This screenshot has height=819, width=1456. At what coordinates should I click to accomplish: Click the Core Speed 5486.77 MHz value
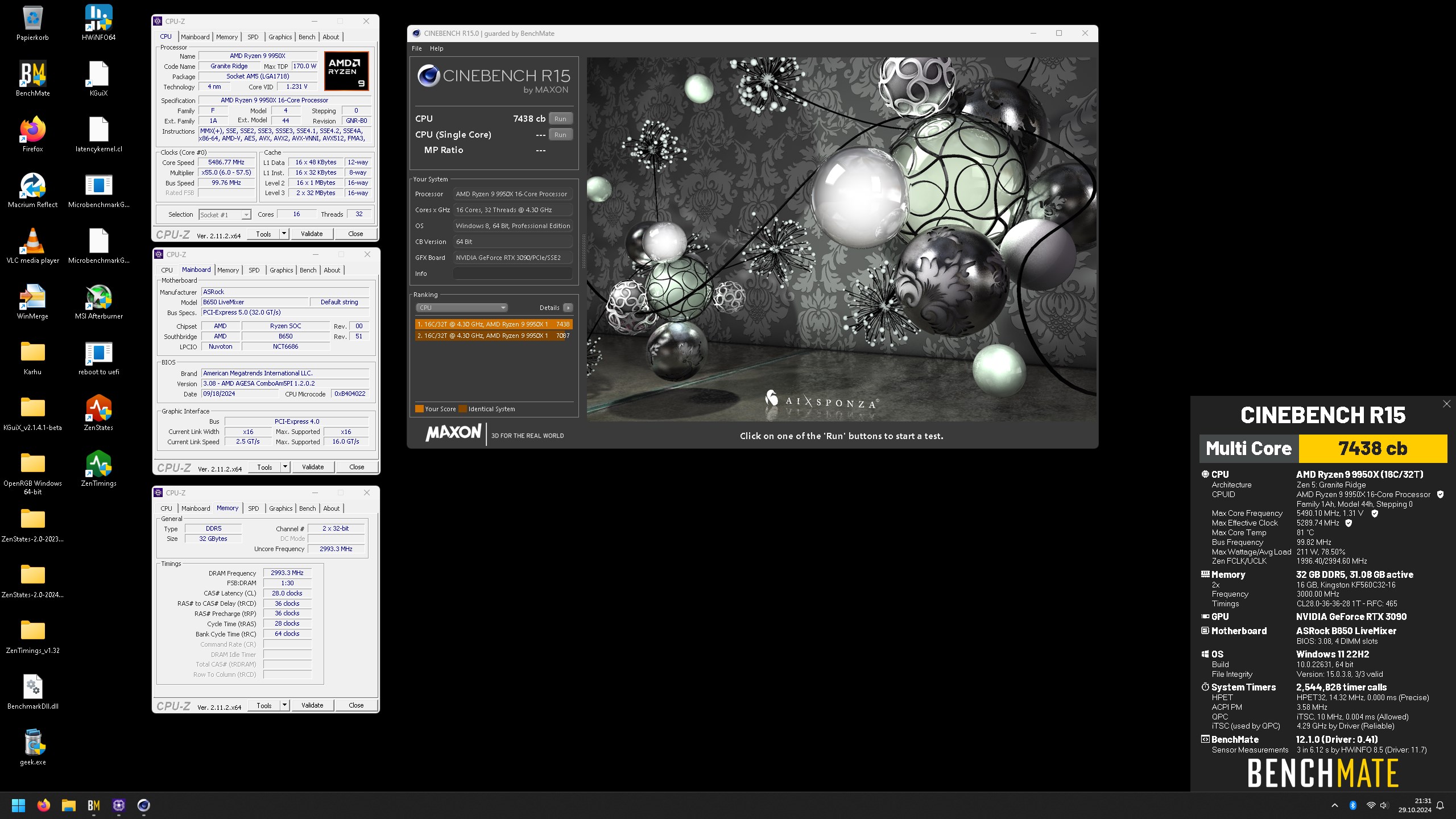click(x=226, y=162)
